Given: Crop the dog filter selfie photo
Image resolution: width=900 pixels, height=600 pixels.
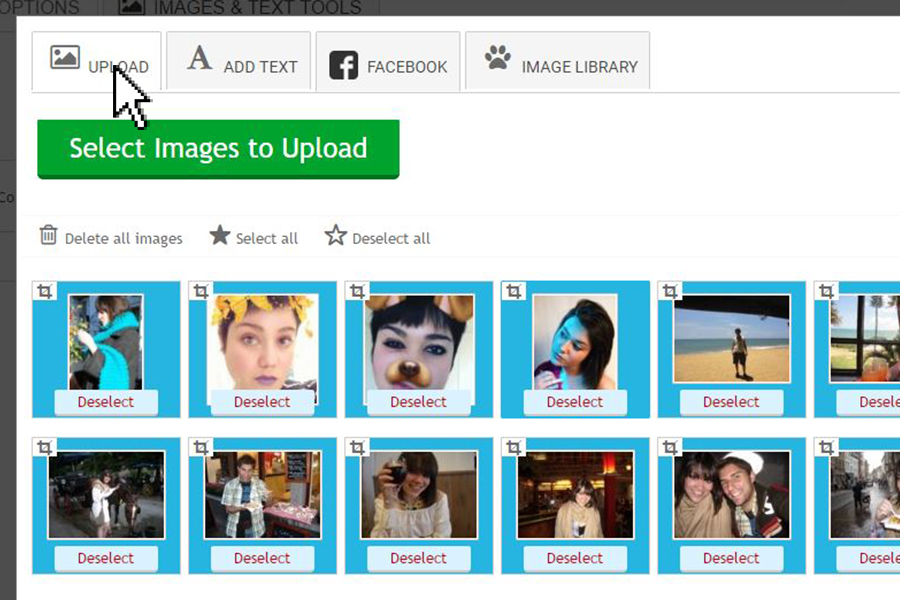Looking at the screenshot, I should 357,292.
